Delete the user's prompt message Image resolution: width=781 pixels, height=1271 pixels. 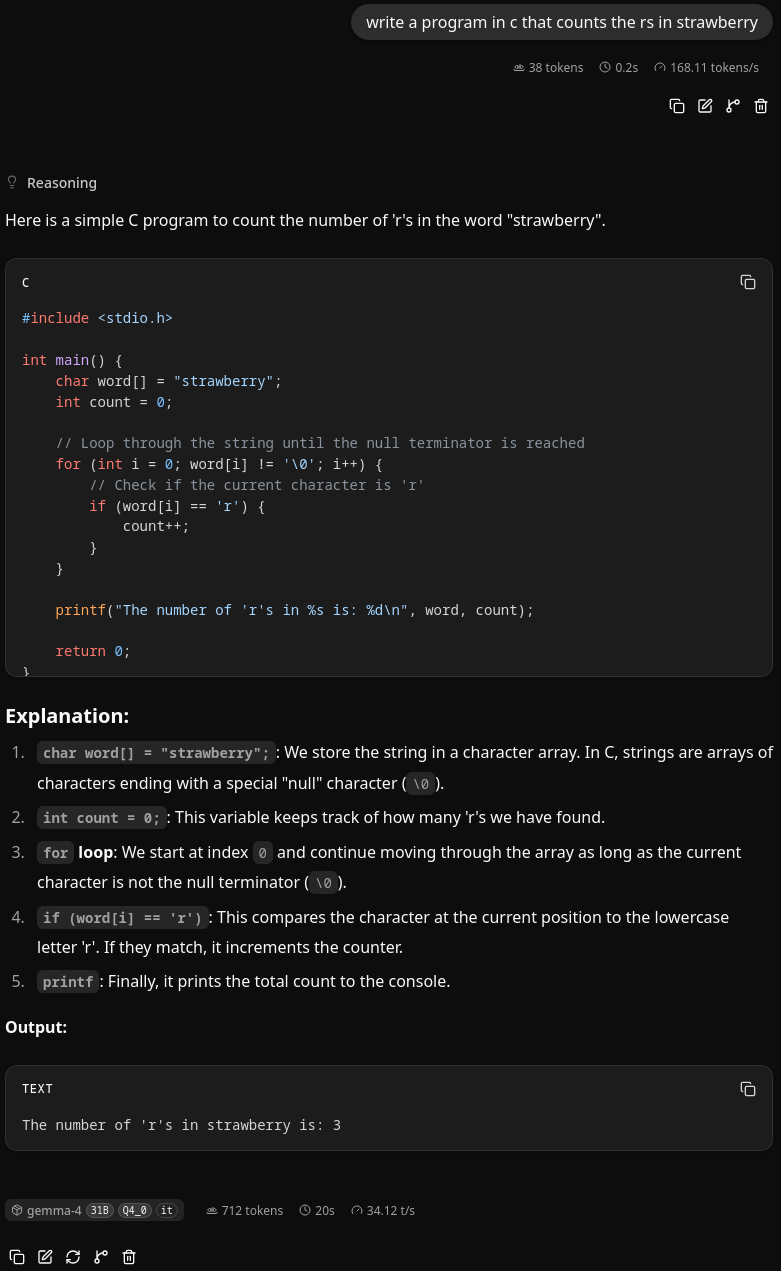761,106
